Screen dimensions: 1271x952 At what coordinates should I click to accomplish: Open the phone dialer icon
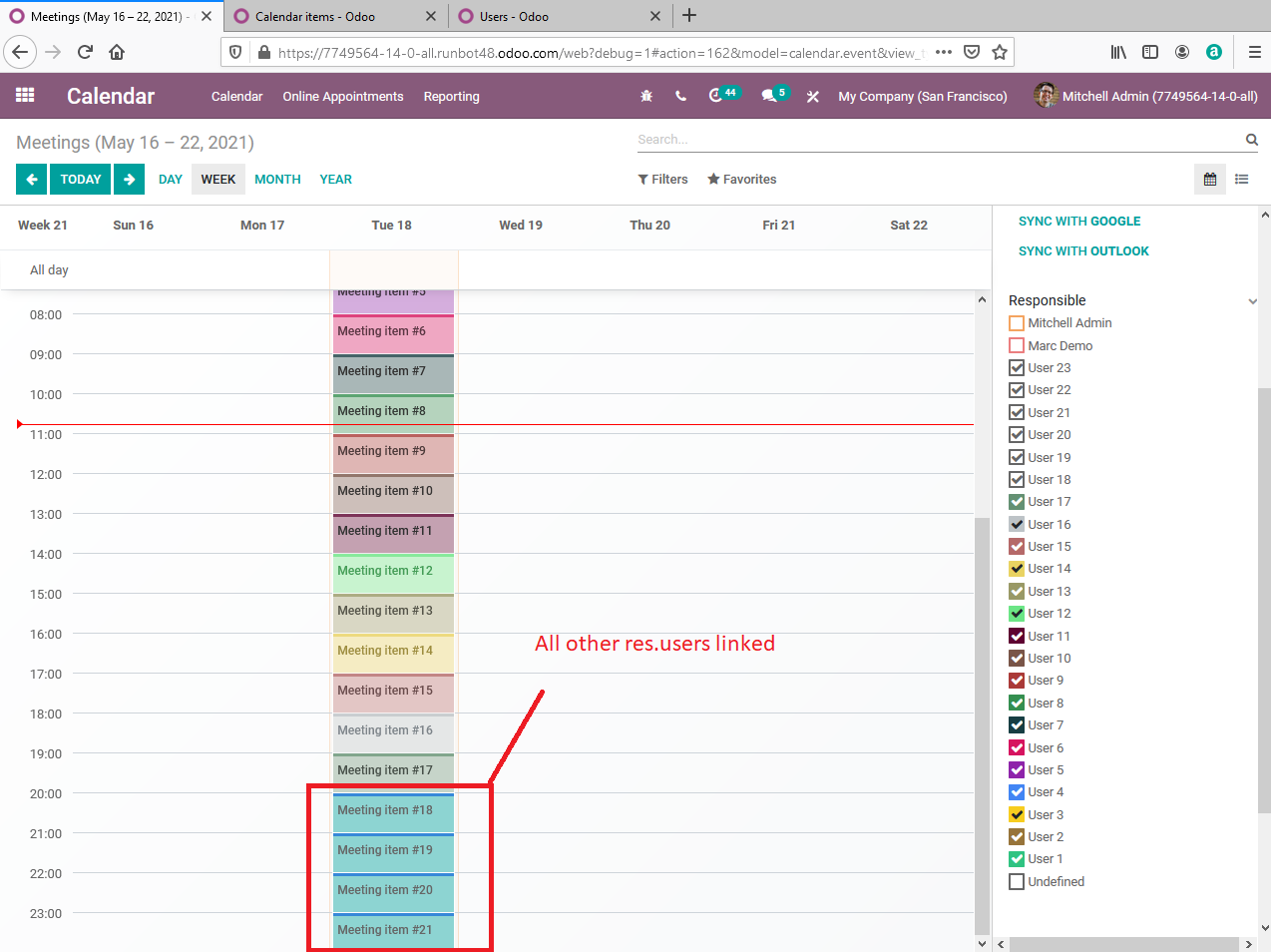click(680, 96)
